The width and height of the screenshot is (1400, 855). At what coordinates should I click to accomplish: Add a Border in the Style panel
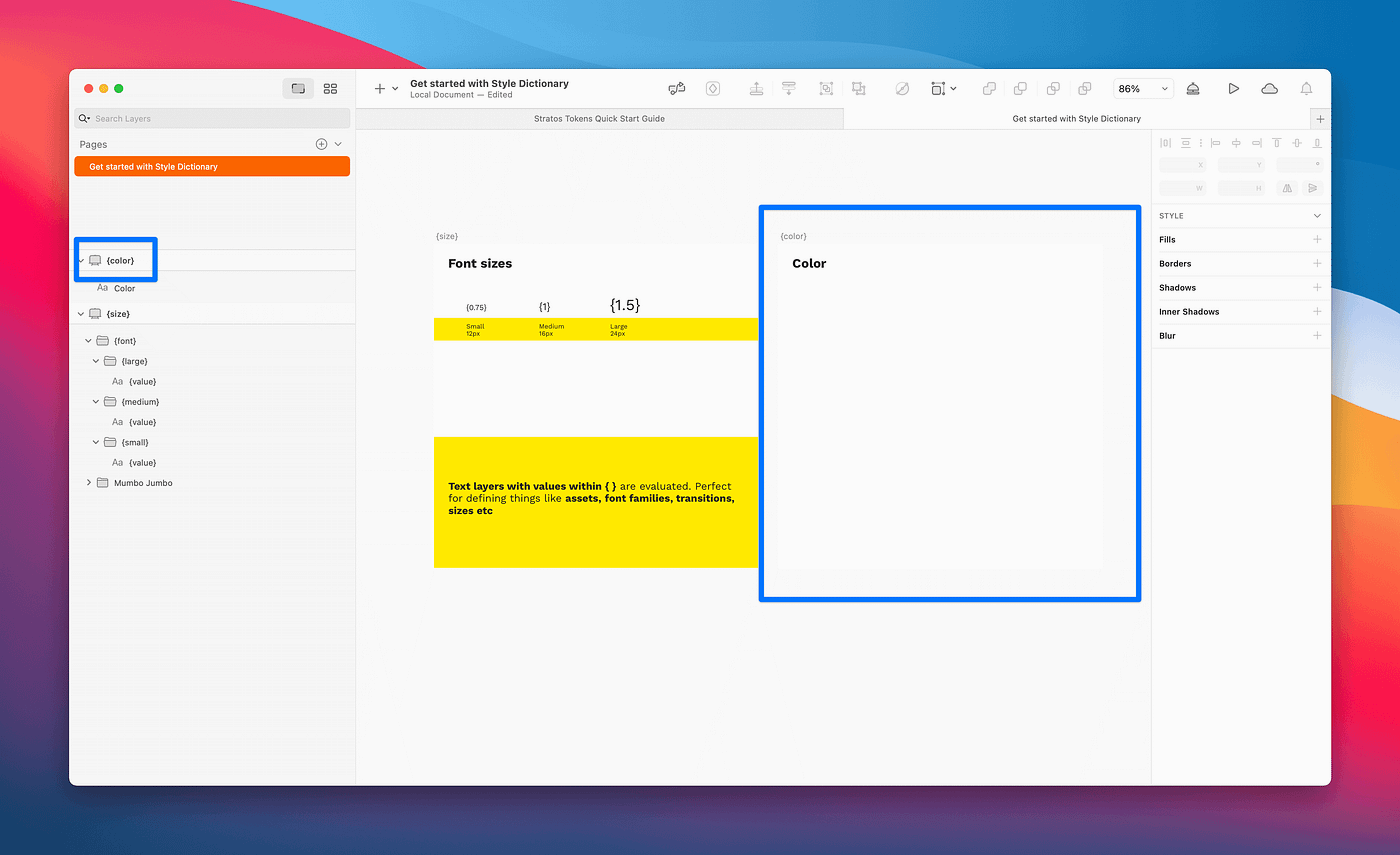[1317, 263]
